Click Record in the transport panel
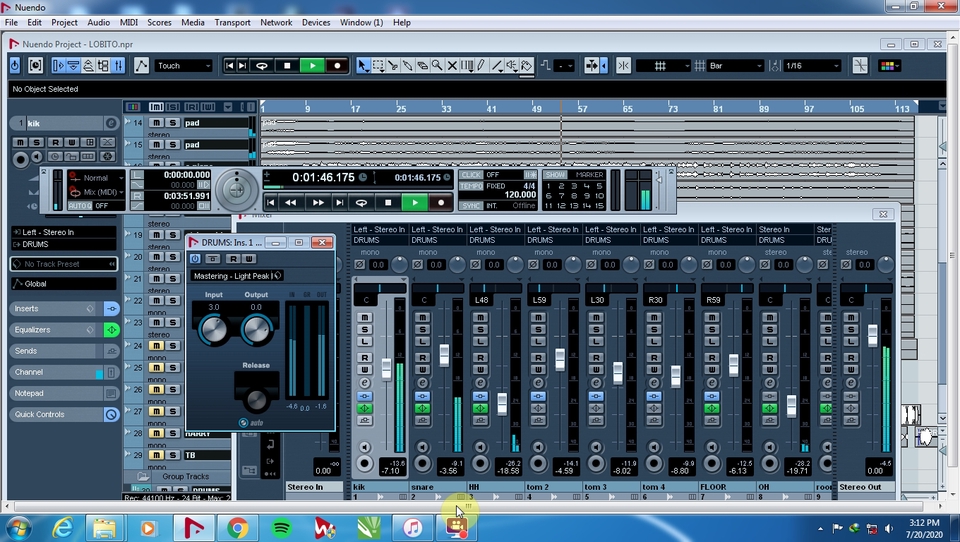Image resolution: width=960 pixels, height=542 pixels. pos(441,202)
